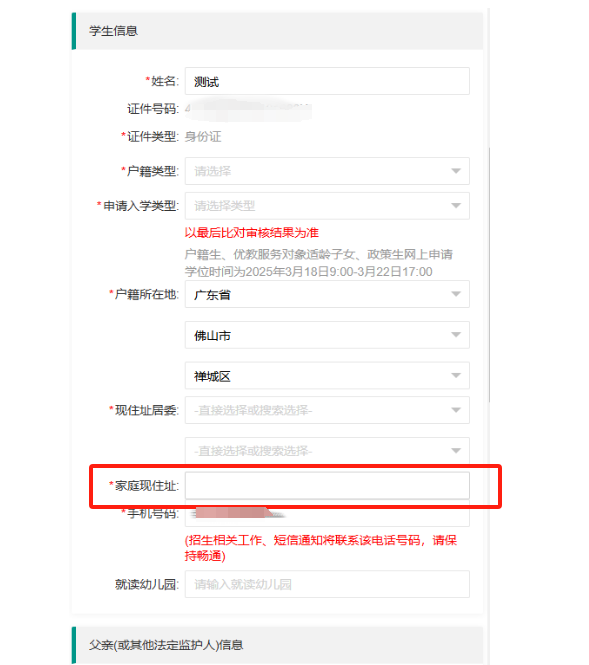This screenshot has height=665, width=589.
Task: Click the 学生信息 section header
Action: (x=277, y=31)
